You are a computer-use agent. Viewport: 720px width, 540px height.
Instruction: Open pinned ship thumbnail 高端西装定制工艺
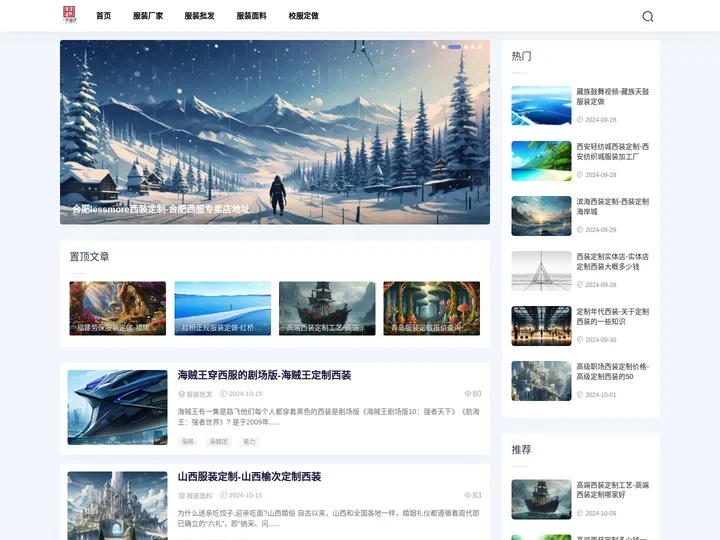point(327,308)
